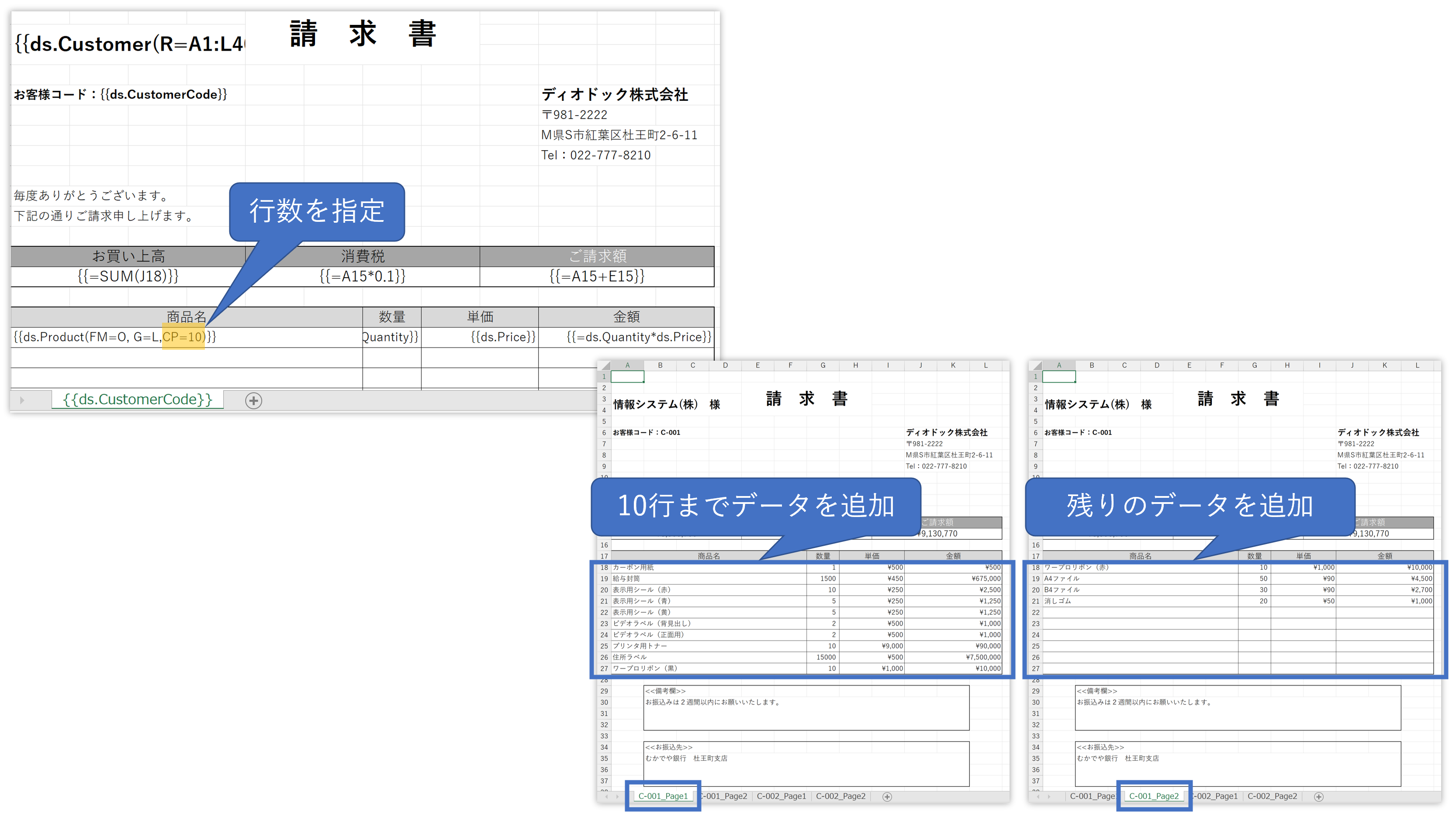Click むかでや銀行 杜王町支店 in the middle workbook
Screen dimensions: 1456x817
point(686,759)
